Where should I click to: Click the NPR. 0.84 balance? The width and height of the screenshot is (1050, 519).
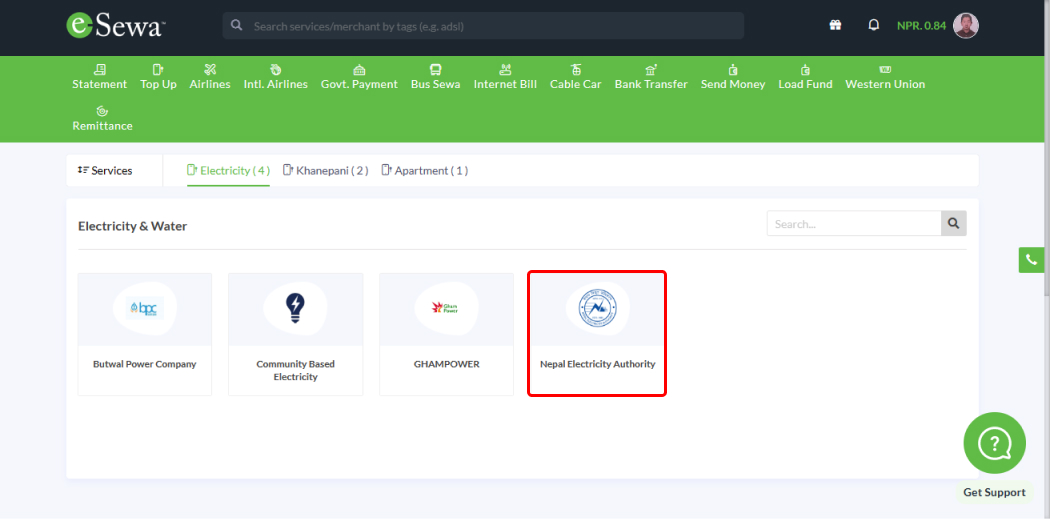tap(921, 26)
